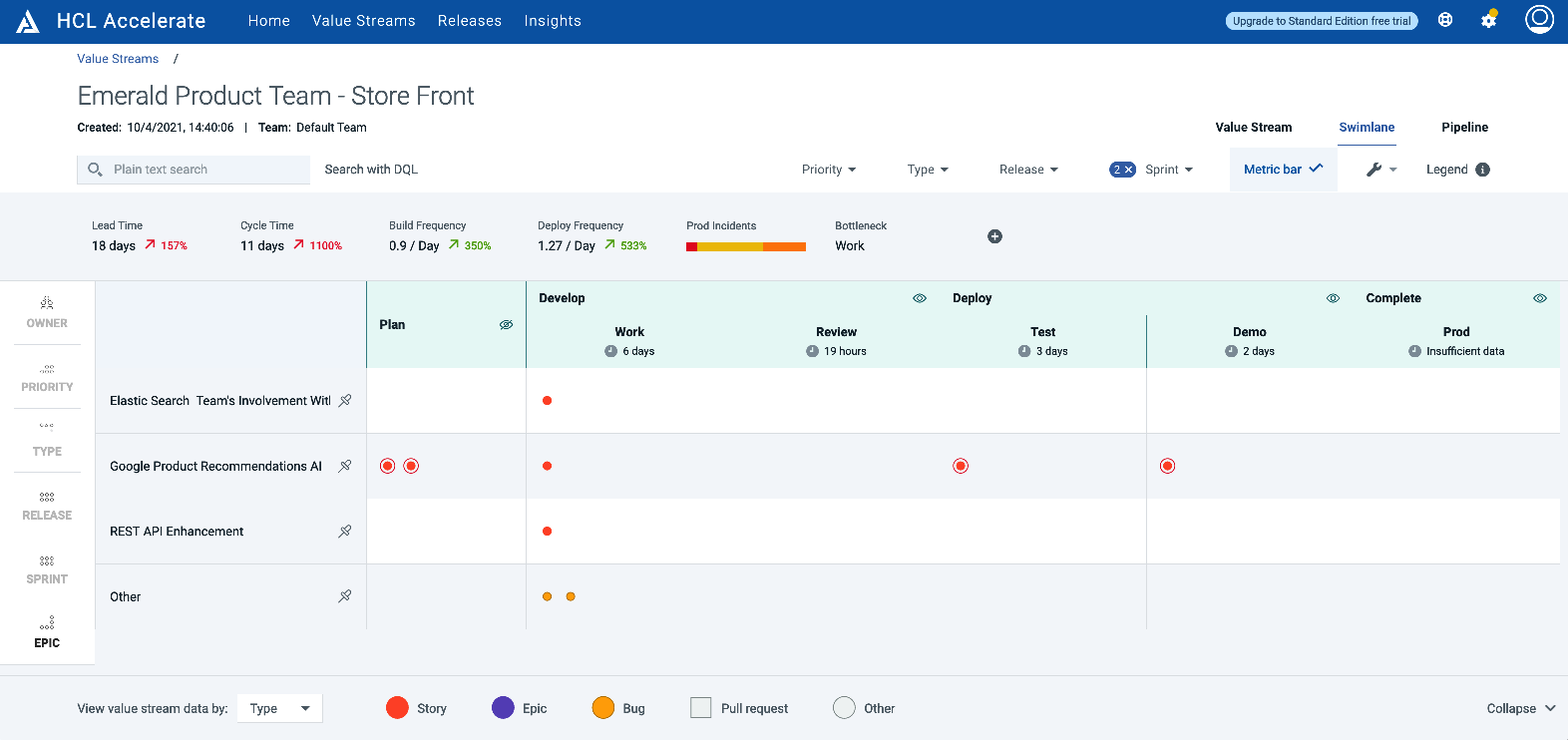Click the Bug legend orange swatch
Image resolution: width=1568 pixels, height=740 pixels.
point(602,708)
